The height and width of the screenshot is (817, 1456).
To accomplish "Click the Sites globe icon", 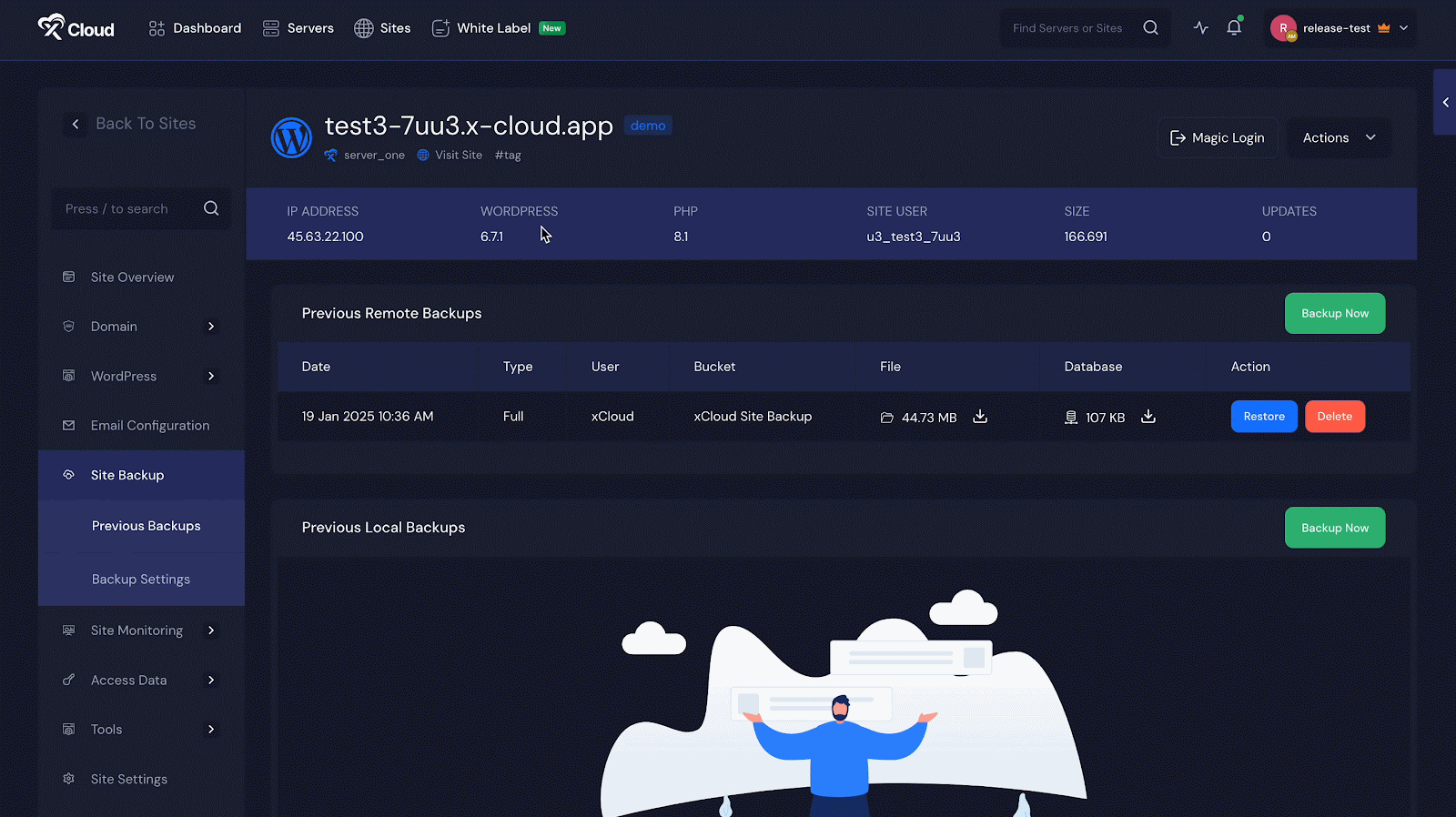I will point(363,28).
